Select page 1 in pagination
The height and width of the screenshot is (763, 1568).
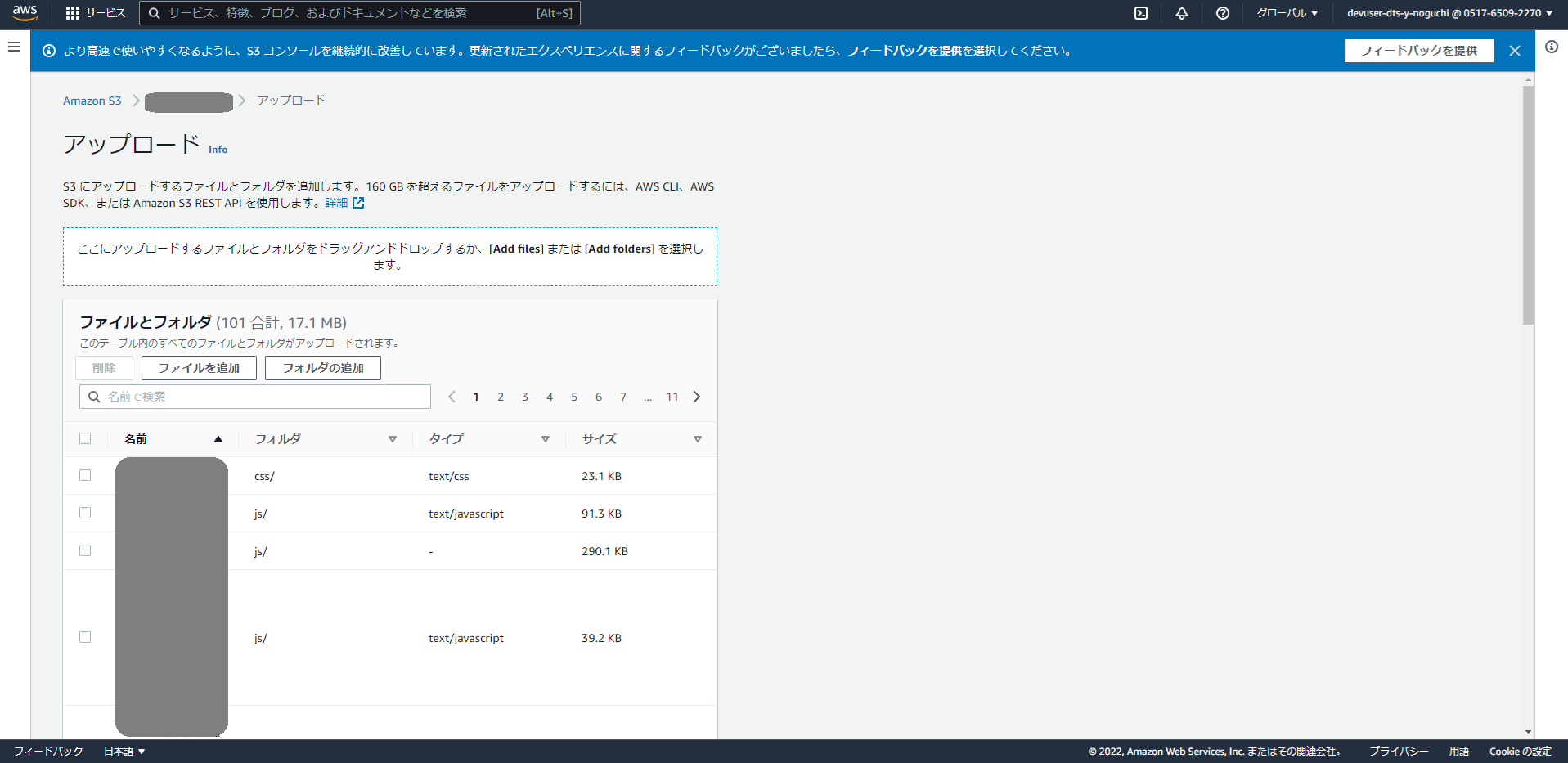pyautogui.click(x=476, y=397)
